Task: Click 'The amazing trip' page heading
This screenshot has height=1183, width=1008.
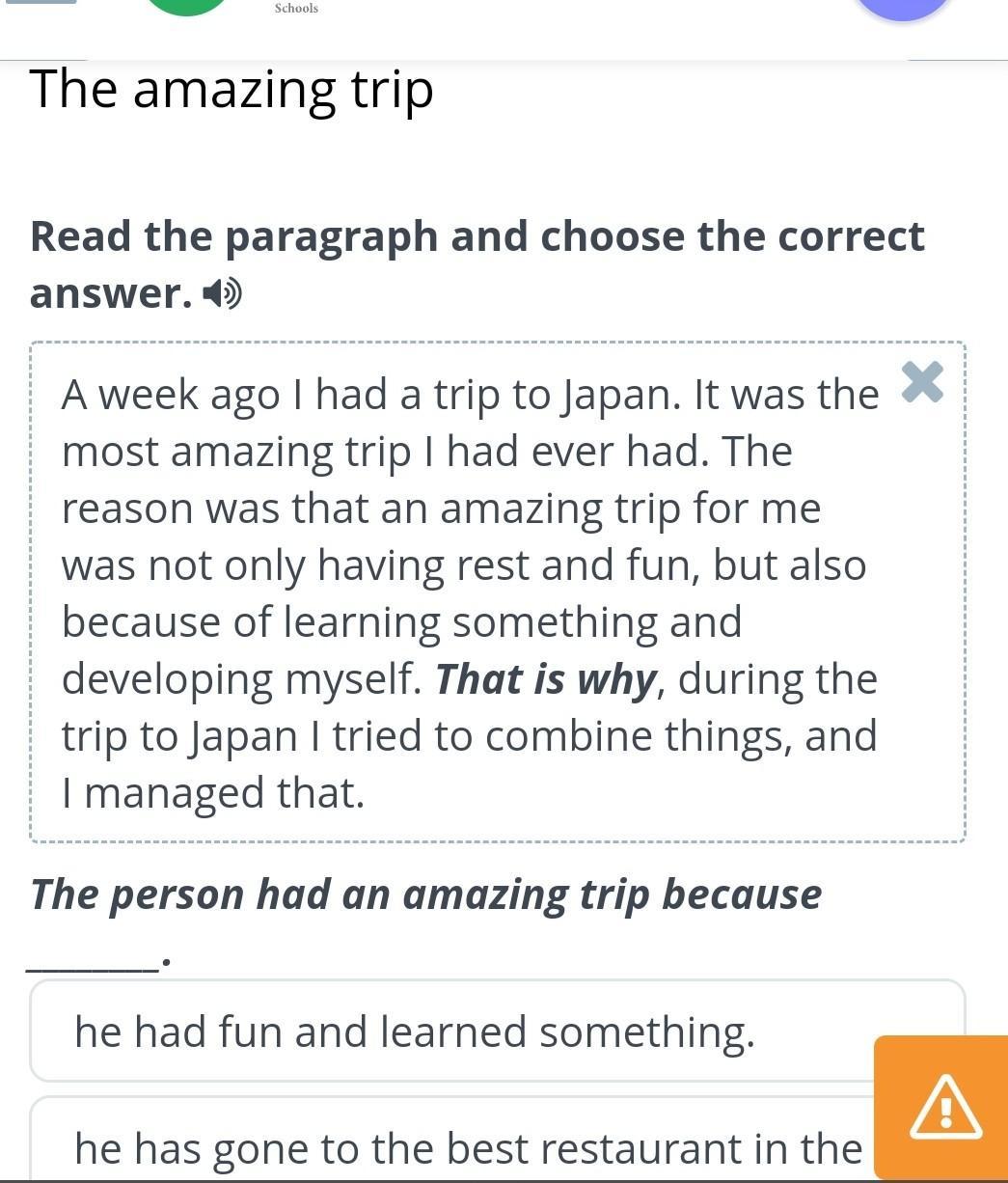Action: click(232, 90)
